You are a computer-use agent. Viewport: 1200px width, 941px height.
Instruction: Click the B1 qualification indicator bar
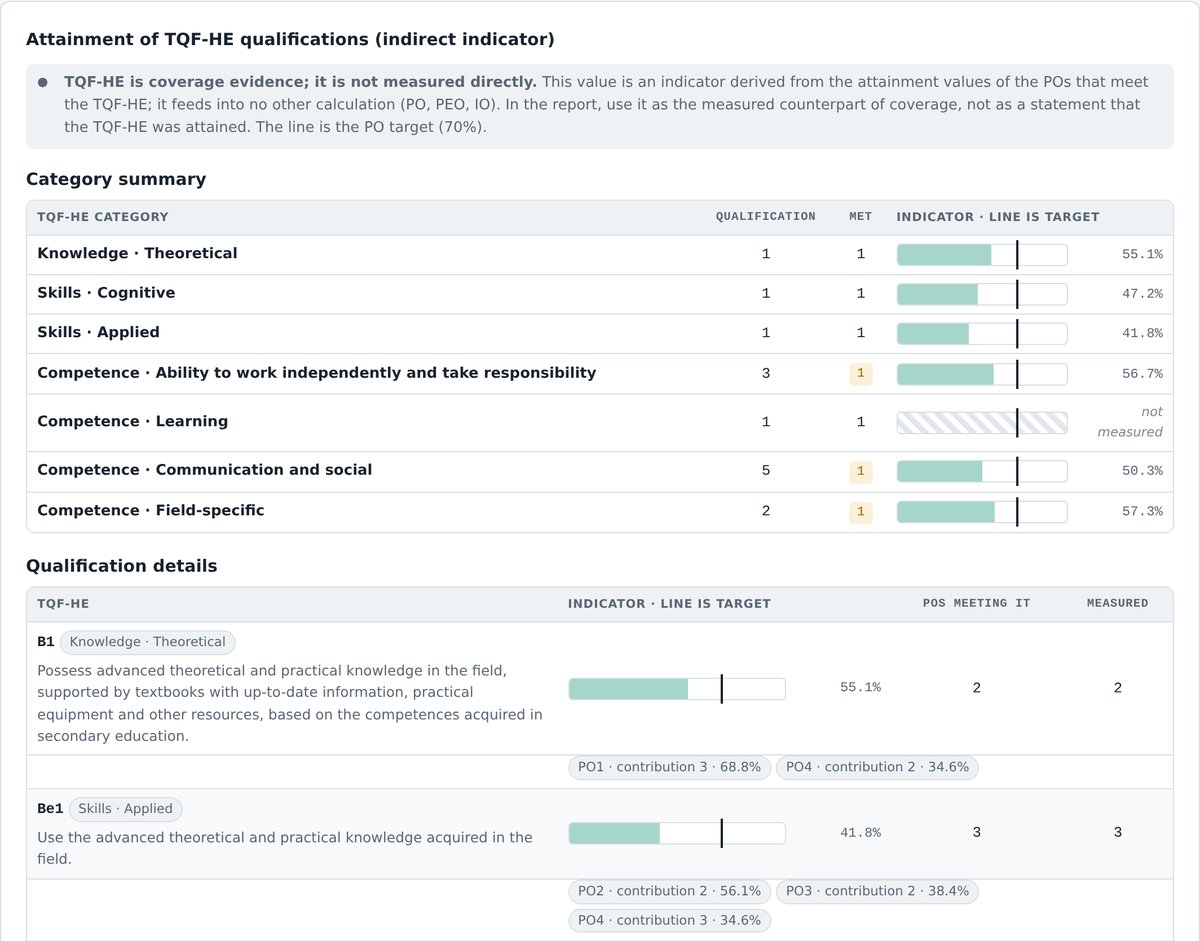(677, 689)
